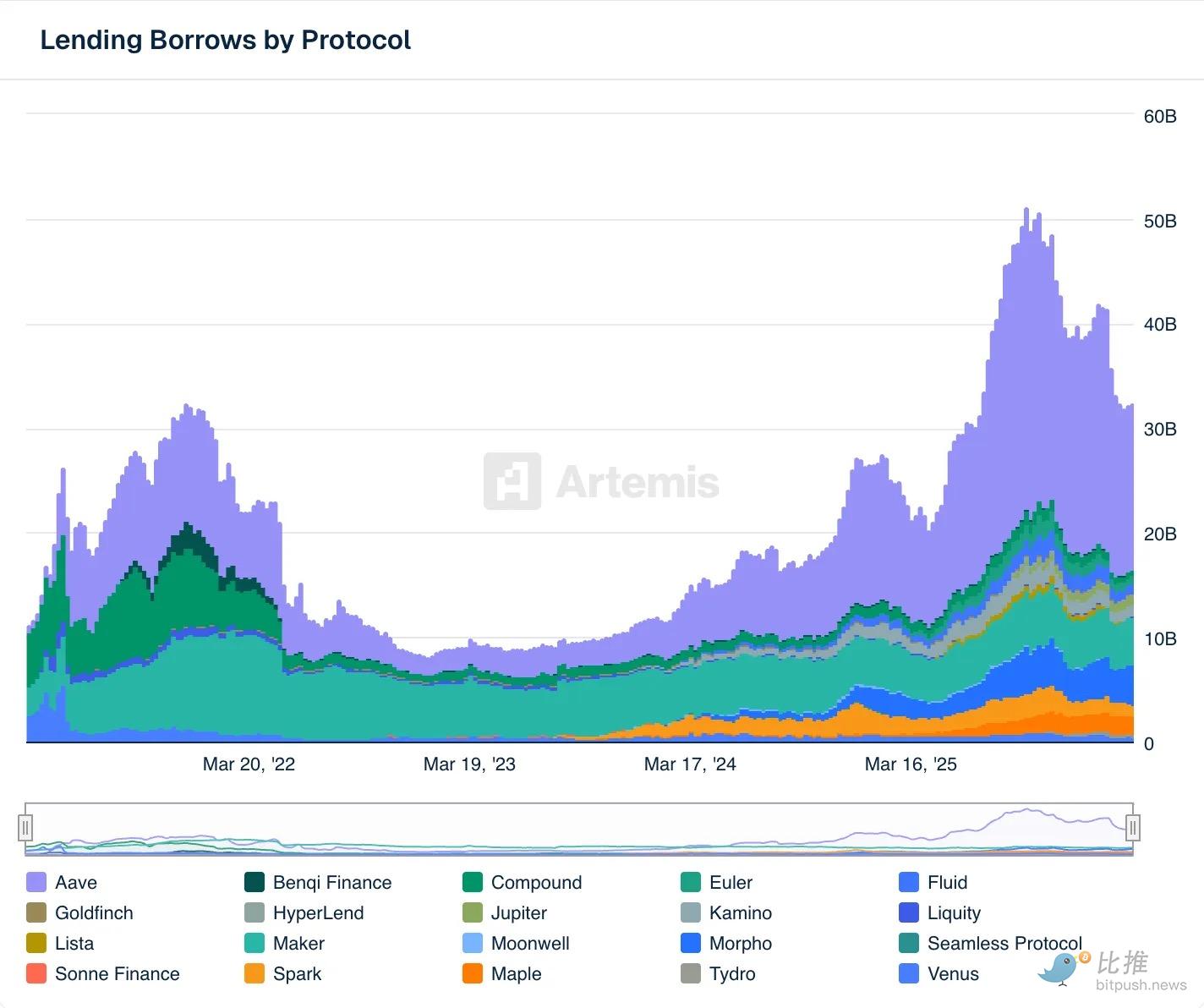Click the Spark orange legend icon

[x=254, y=974]
